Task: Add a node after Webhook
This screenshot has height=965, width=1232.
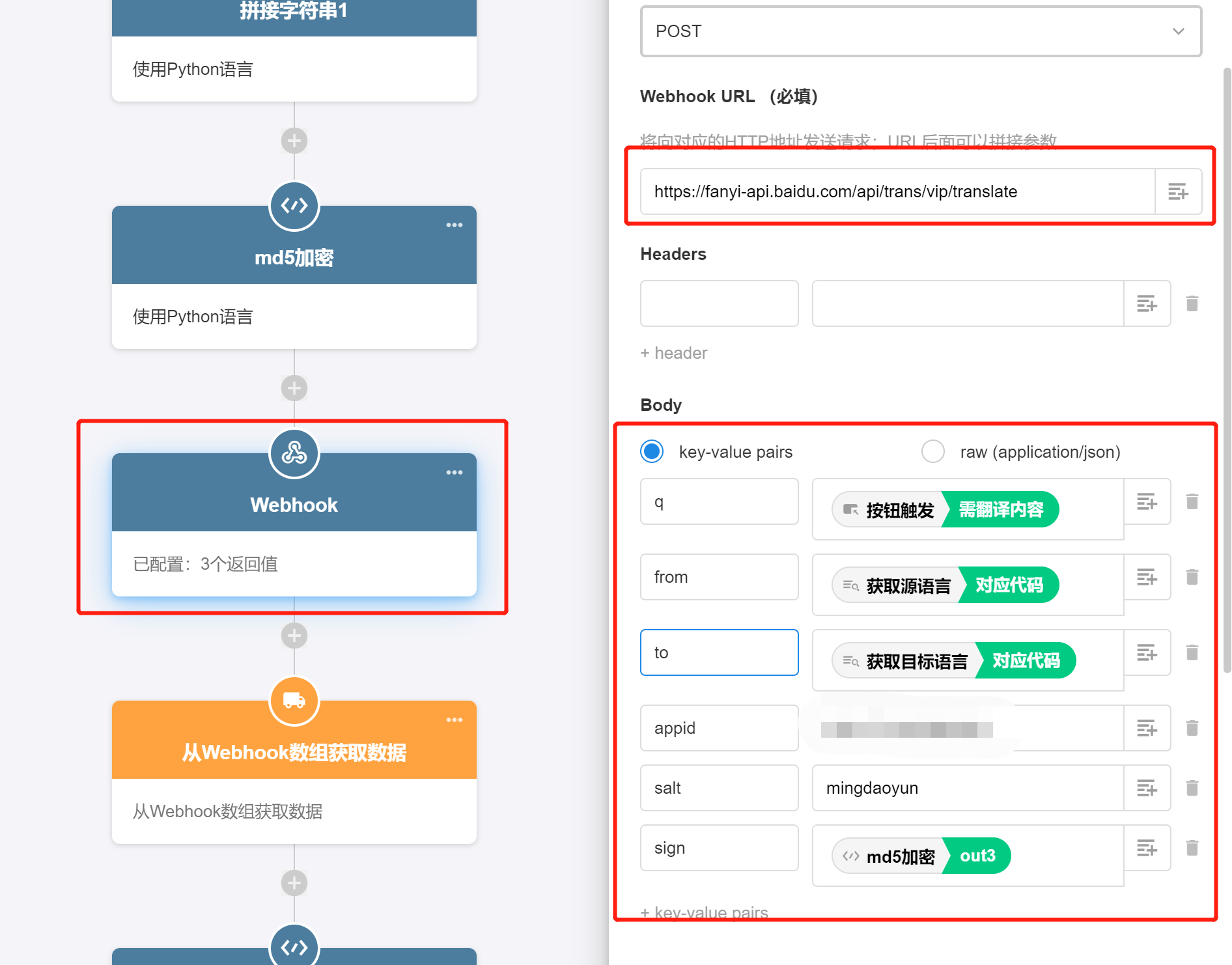Action: (x=294, y=636)
